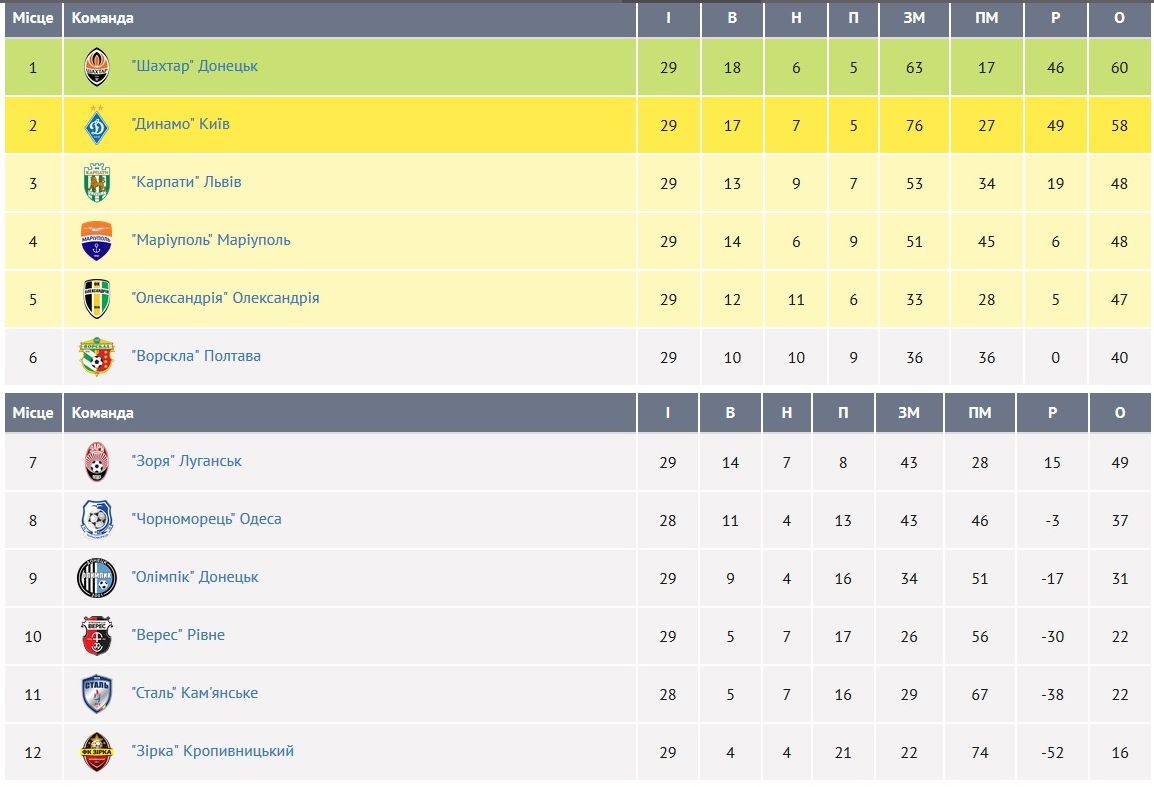The image size is (1154, 787).
Task: Click the Olimpik Donetsk club crest
Action: pyautogui.click(x=97, y=578)
